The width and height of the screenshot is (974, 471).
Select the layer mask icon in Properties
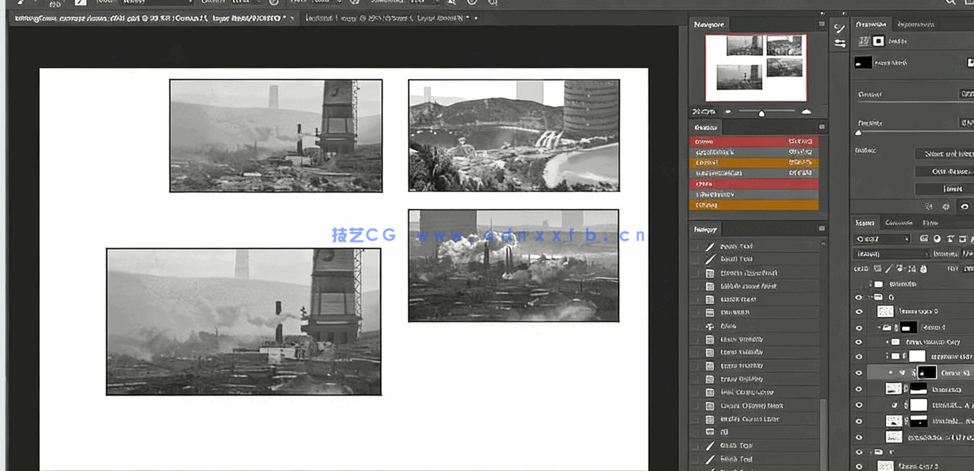coord(879,41)
